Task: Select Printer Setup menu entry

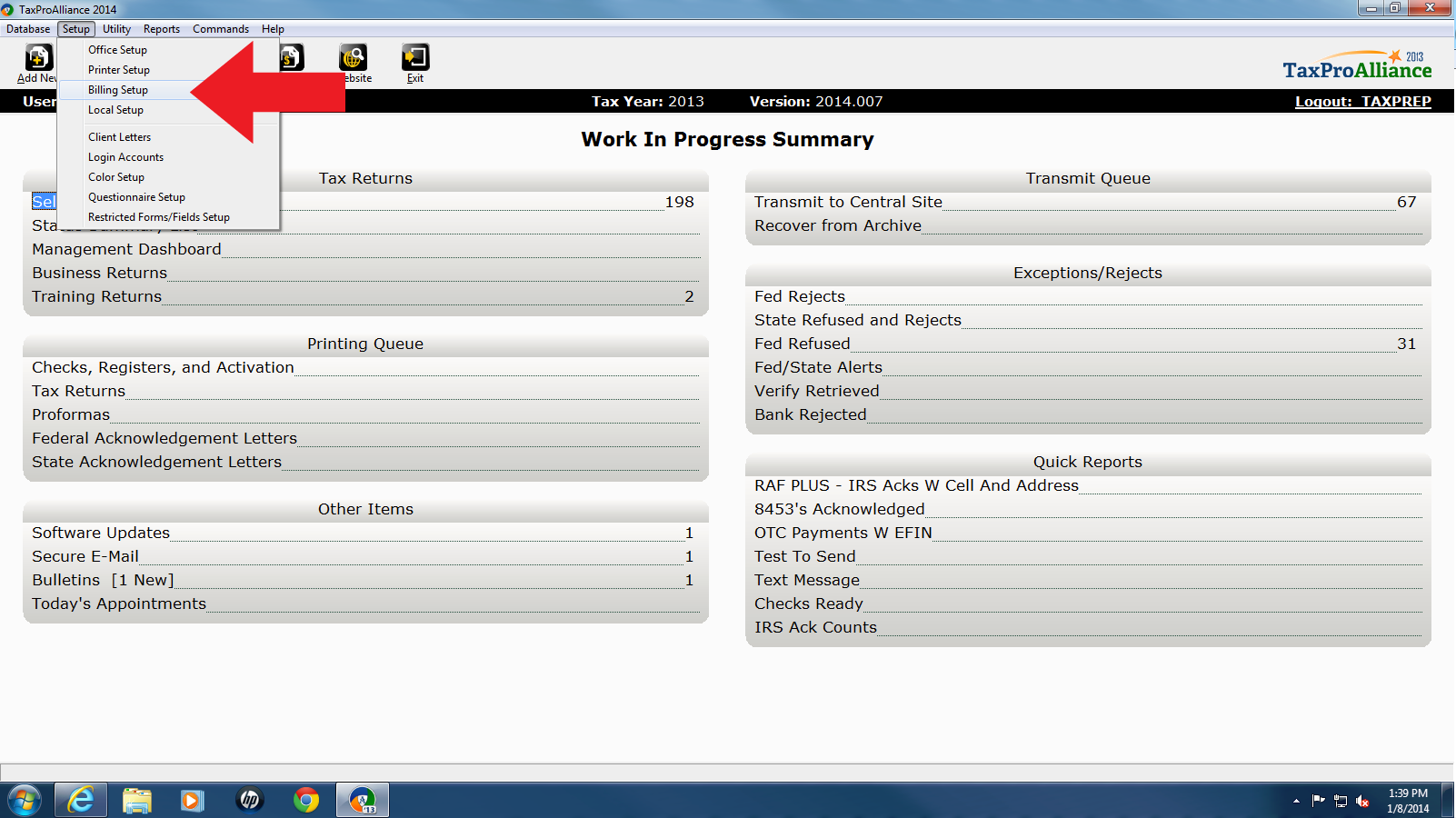Action: pos(168,70)
